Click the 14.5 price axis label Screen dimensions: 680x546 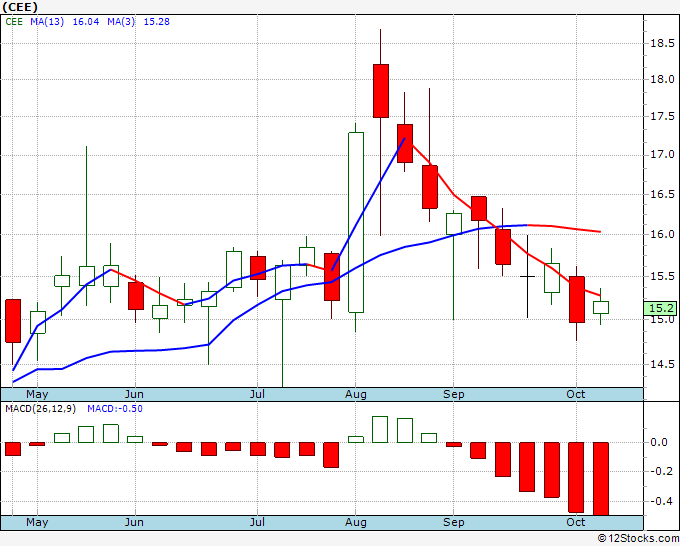point(662,364)
